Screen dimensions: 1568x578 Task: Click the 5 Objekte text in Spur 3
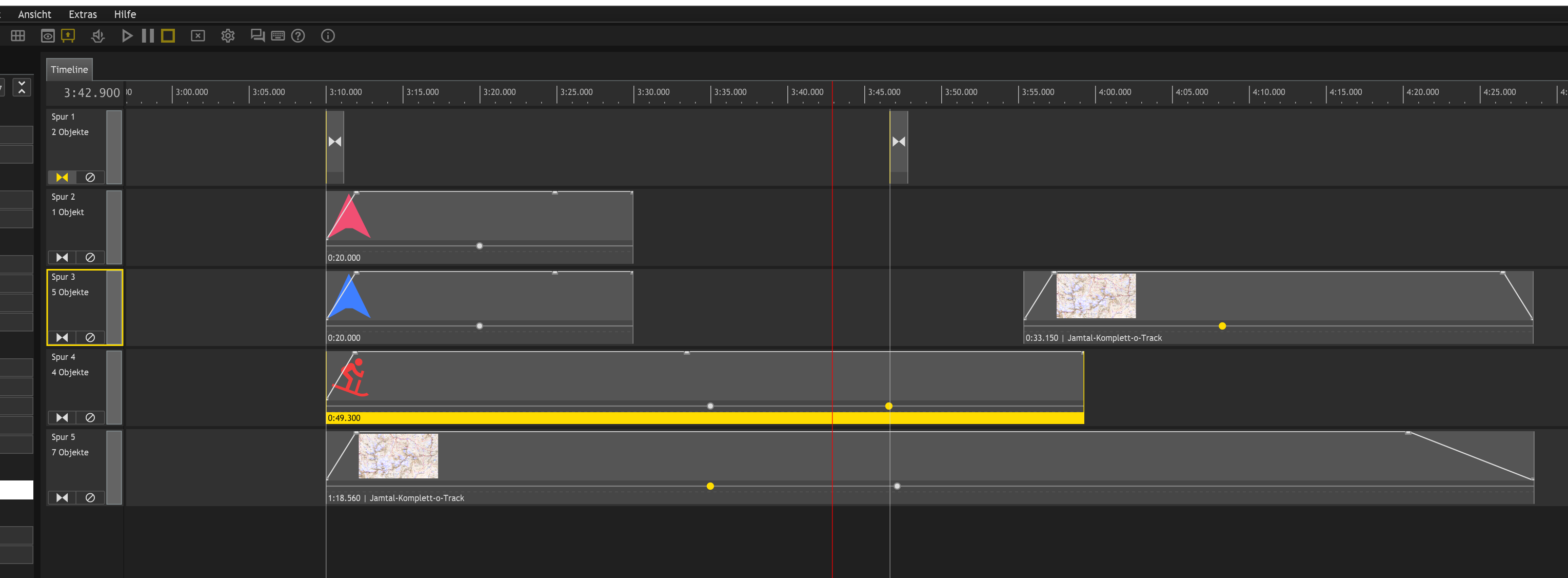[70, 293]
